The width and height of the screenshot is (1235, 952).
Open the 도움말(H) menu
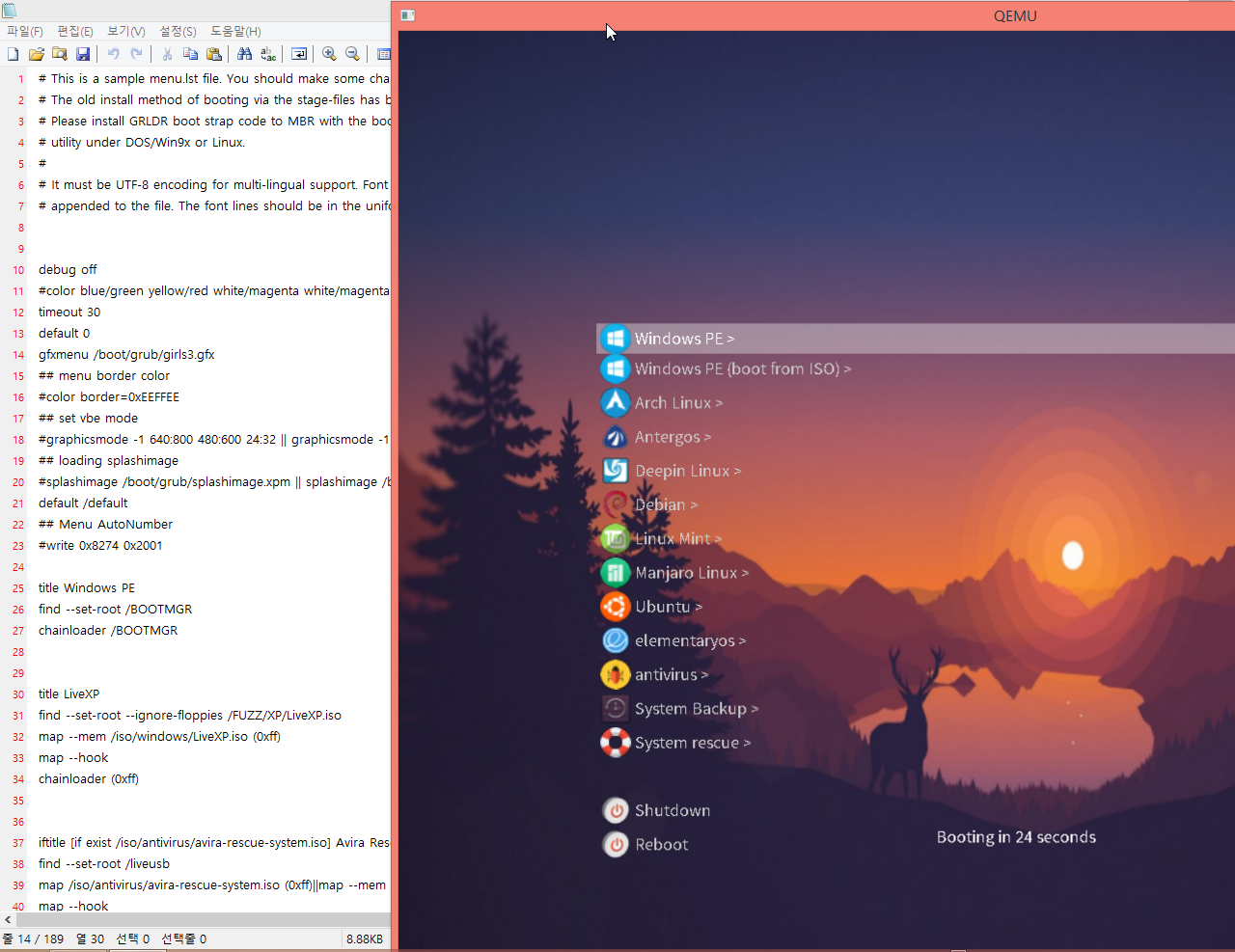235,32
